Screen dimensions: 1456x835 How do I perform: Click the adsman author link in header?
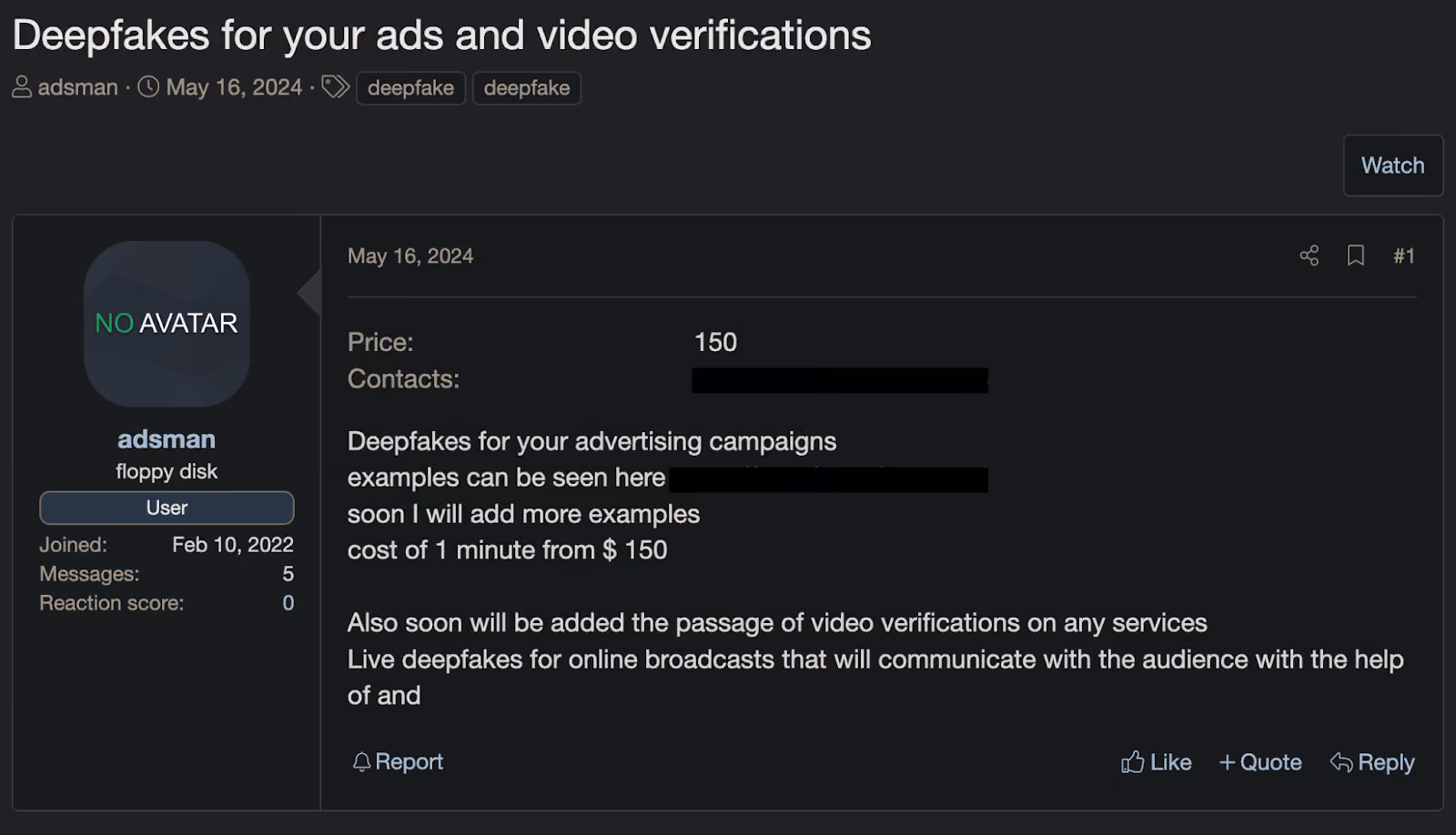pos(78,87)
